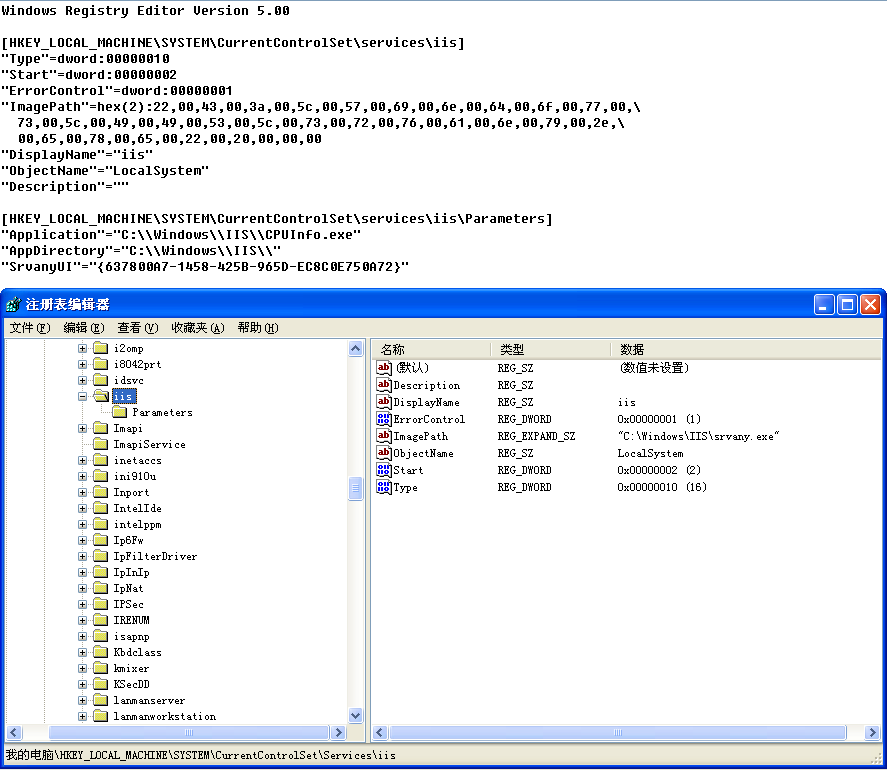The width and height of the screenshot is (887, 770).
Task: Click the string icon beside ImagePath value
Action: [x=383, y=436]
